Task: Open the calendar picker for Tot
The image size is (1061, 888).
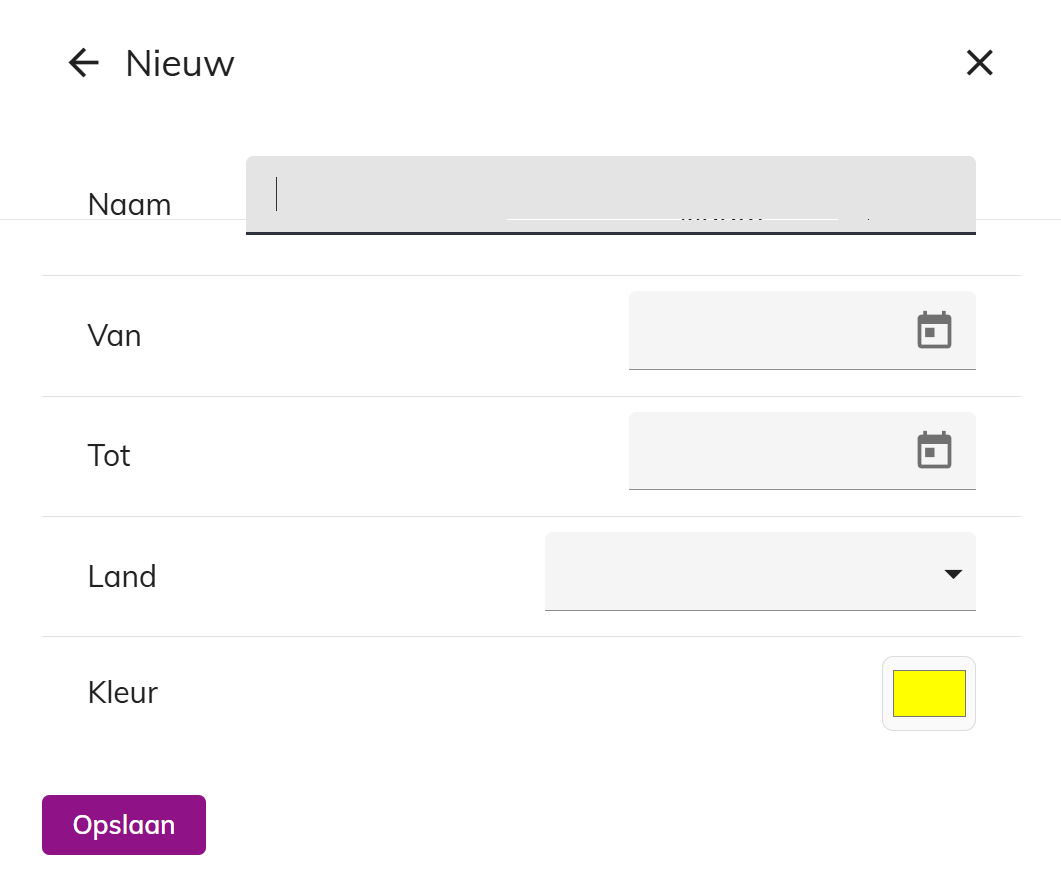Action: pos(934,450)
